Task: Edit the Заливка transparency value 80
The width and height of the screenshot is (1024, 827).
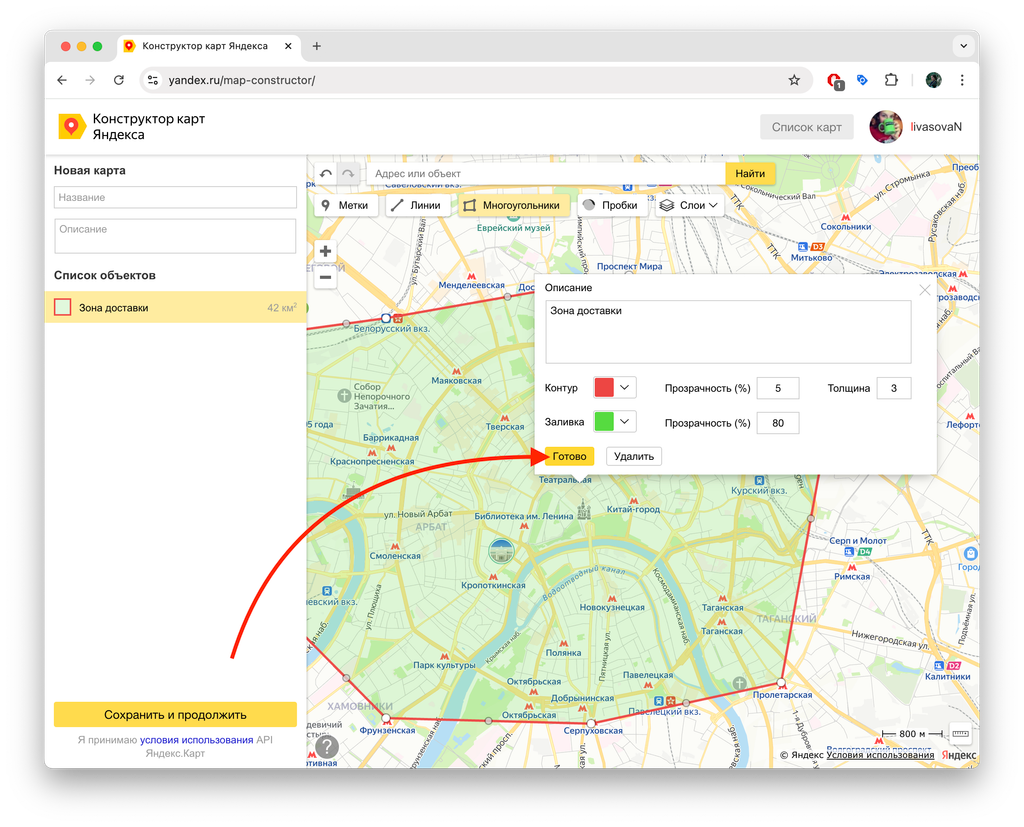Action: pyautogui.click(x=778, y=423)
